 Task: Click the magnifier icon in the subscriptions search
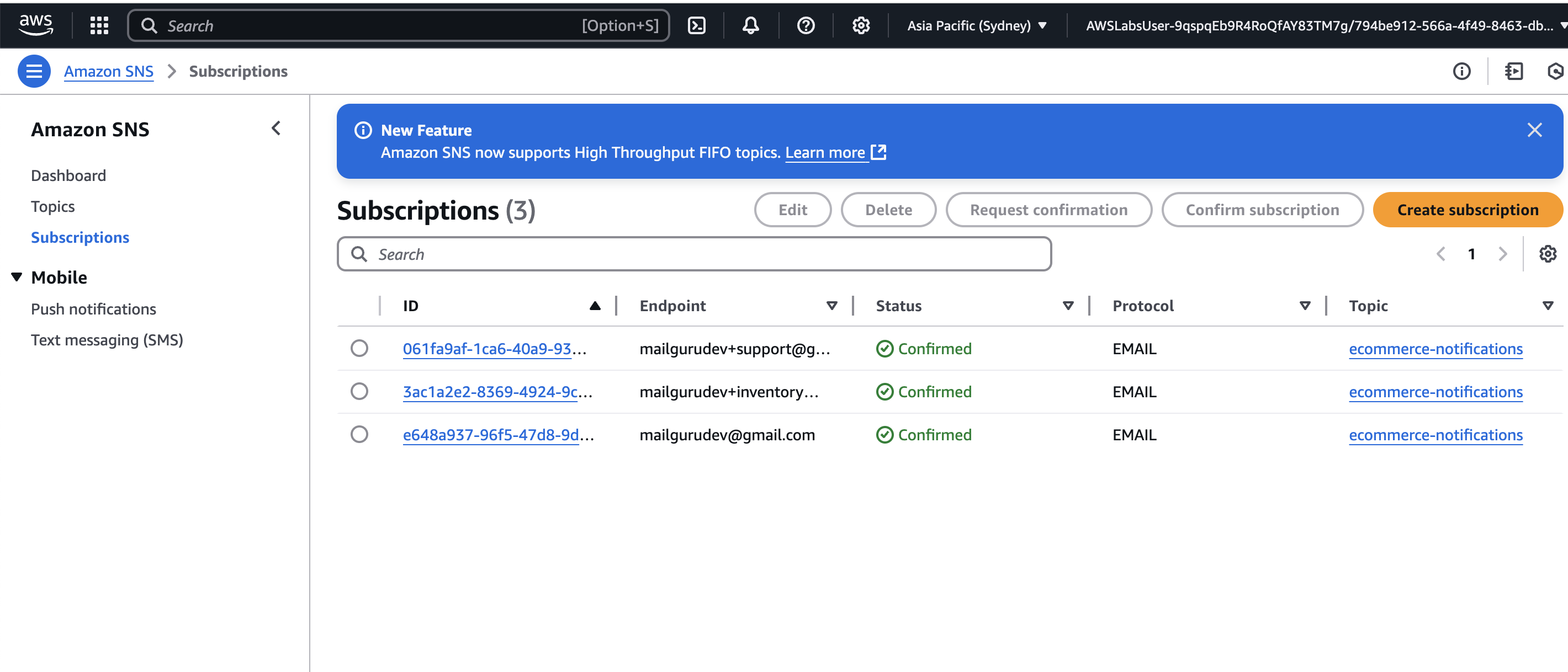(359, 254)
